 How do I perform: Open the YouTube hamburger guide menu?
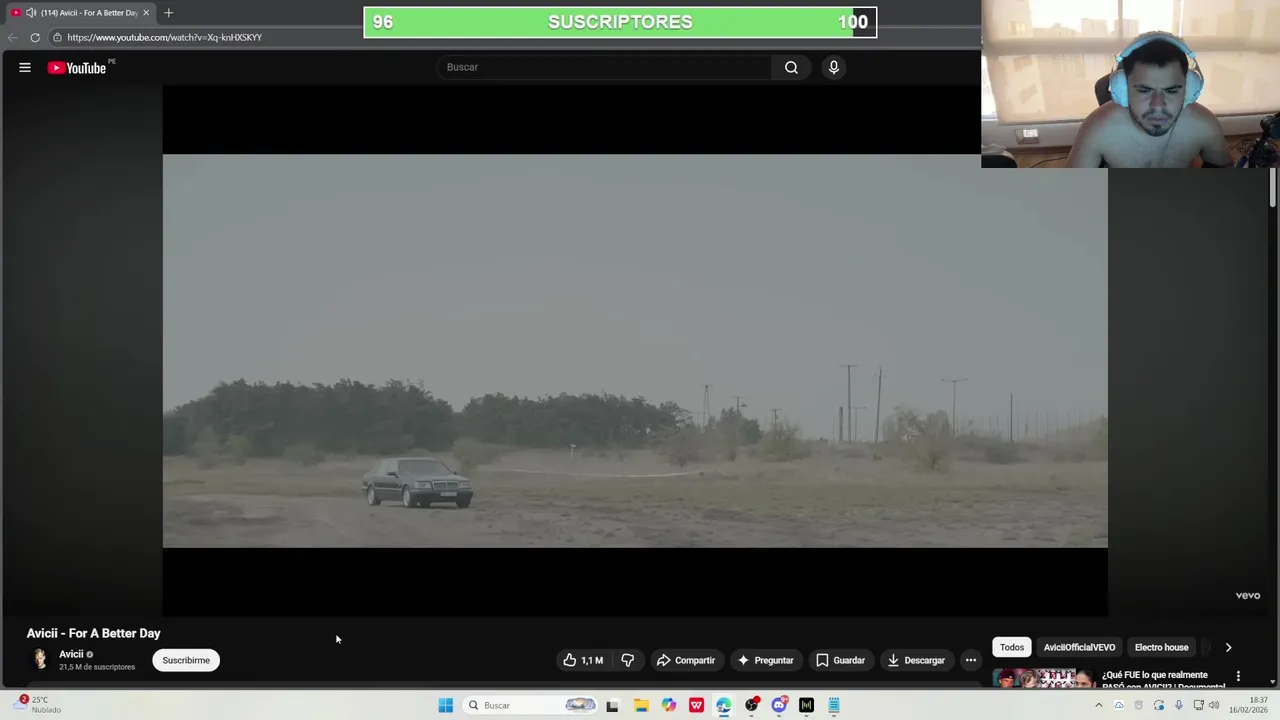click(25, 67)
